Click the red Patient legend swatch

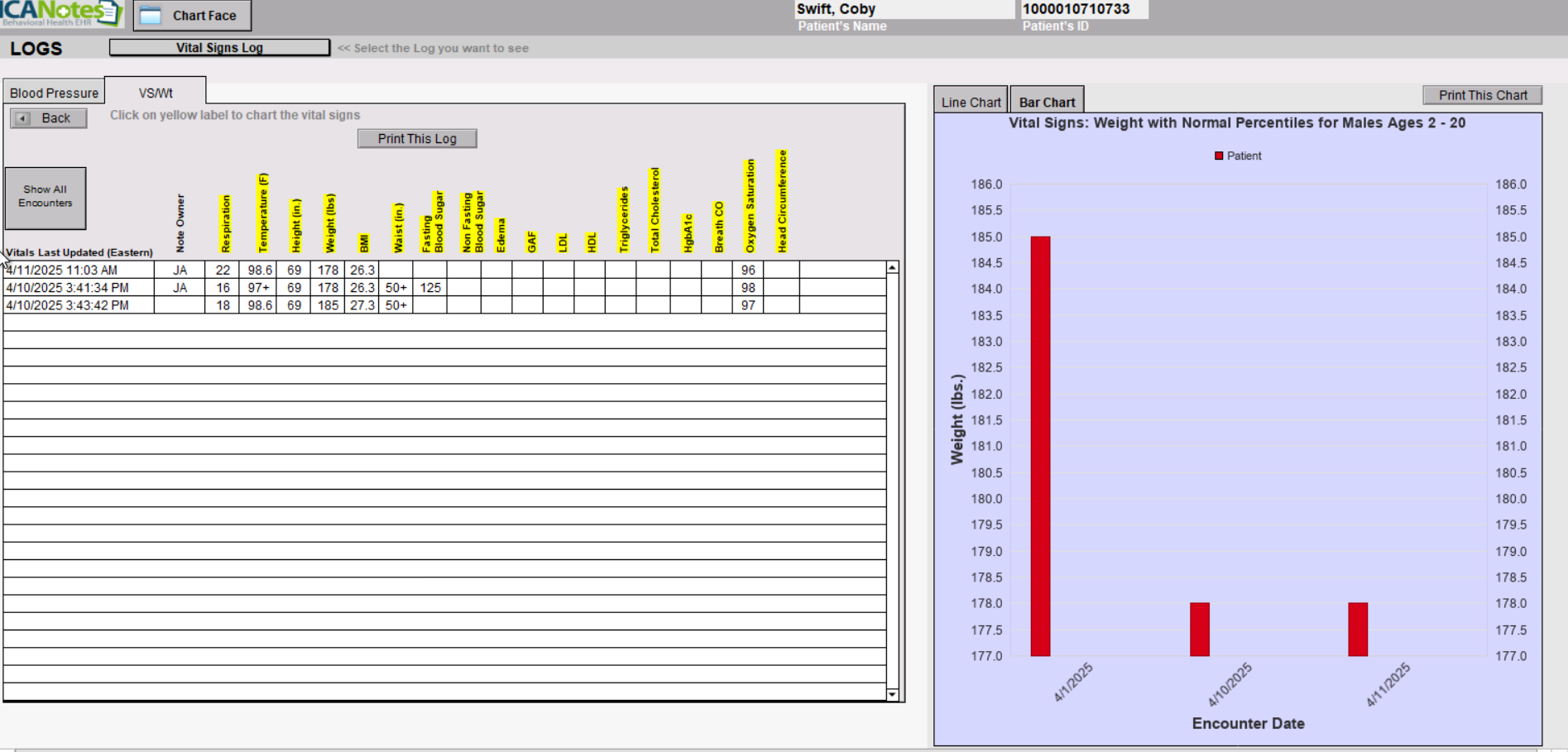coord(1218,156)
